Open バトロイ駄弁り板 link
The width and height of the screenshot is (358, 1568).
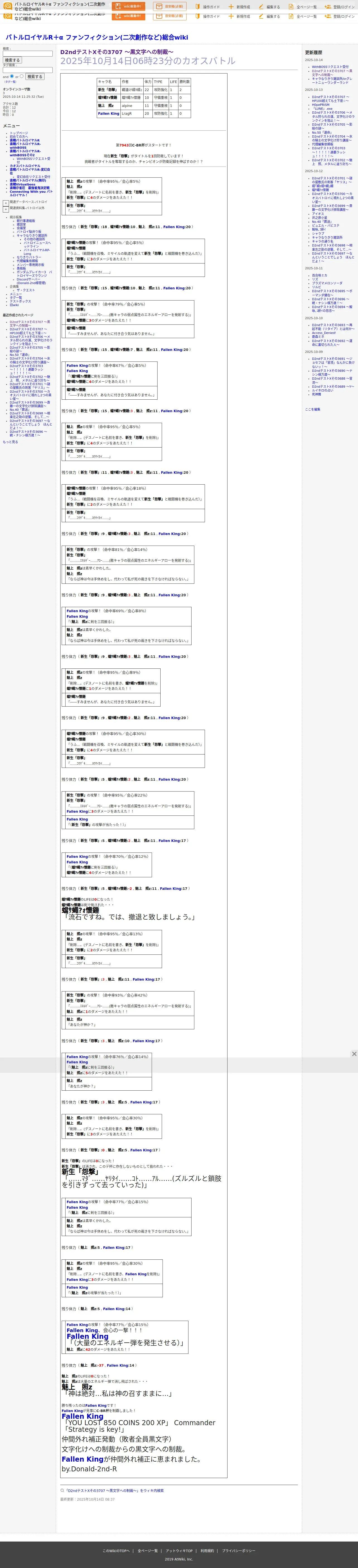tap(29, 231)
